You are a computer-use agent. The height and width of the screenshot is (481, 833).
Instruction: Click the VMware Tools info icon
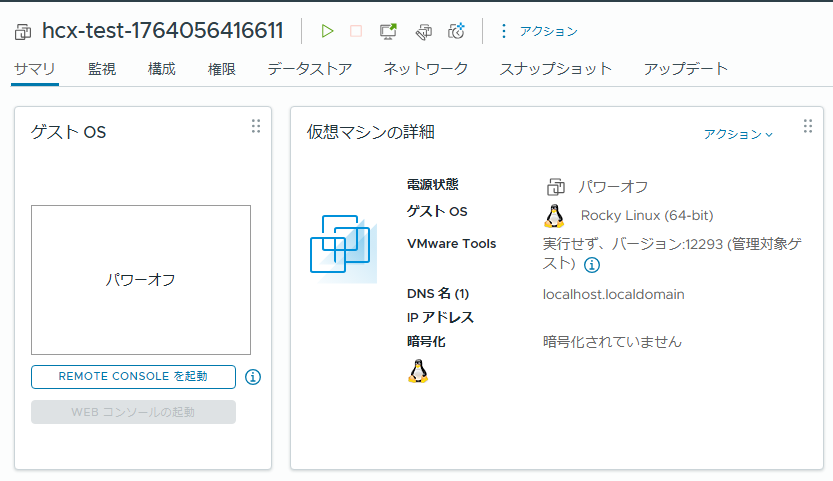592,265
